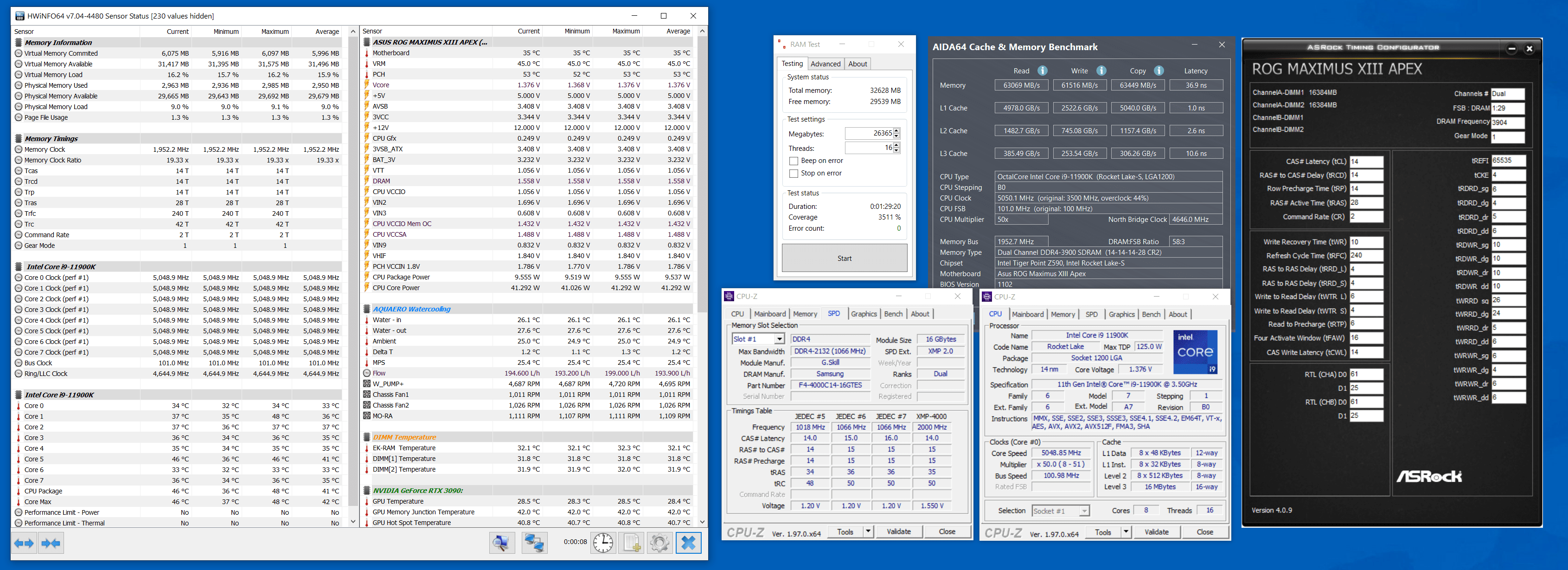Click Close button in right CPU-Z window
The height and width of the screenshot is (570, 1568).
[x=1205, y=532]
